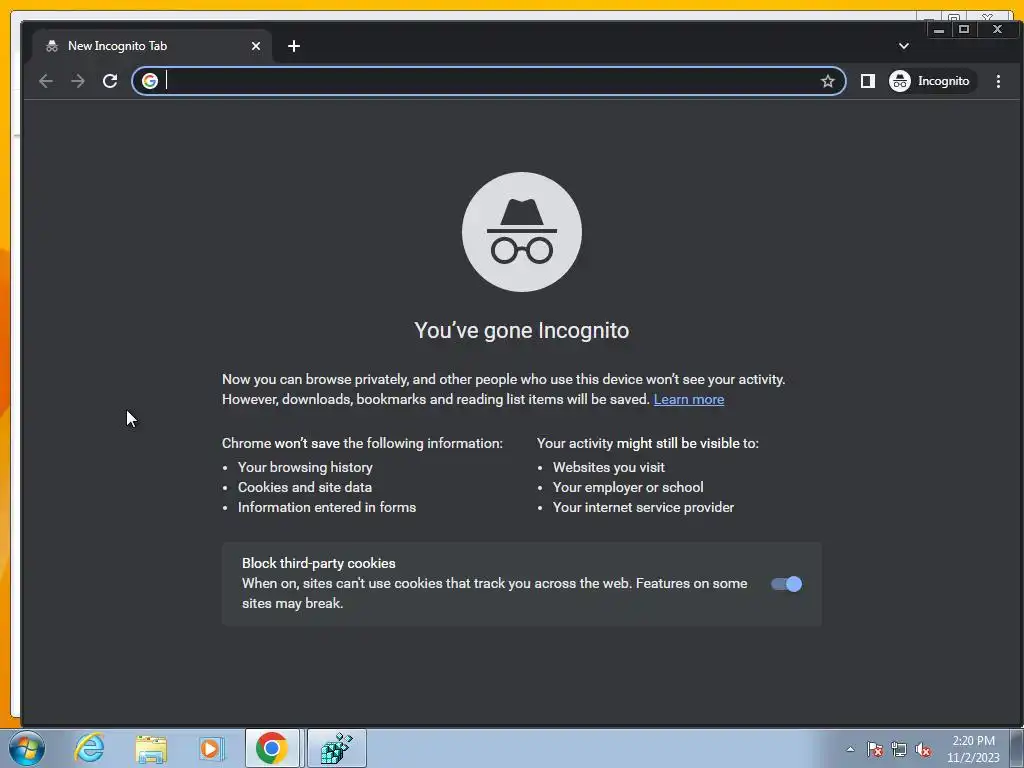Click the large Incognito logo
The image size is (1024, 768).
[522, 232]
